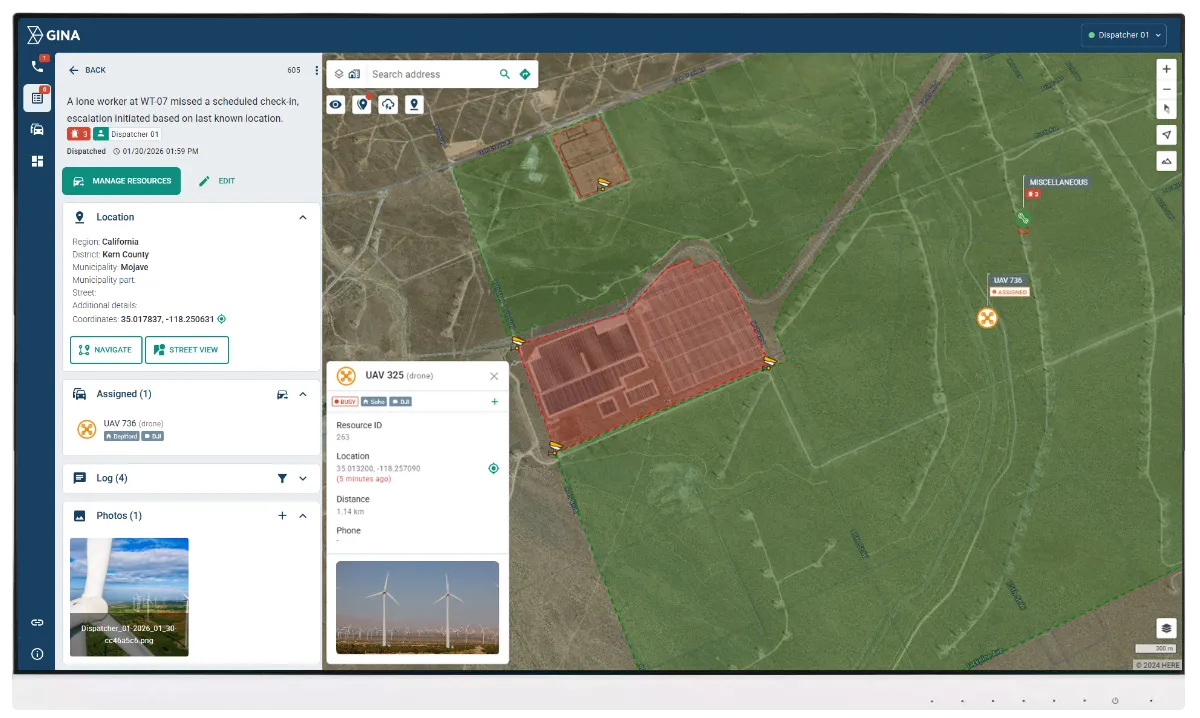This screenshot has height=718, width=1200.
Task: Select the place marker tool
Action: tap(413, 104)
